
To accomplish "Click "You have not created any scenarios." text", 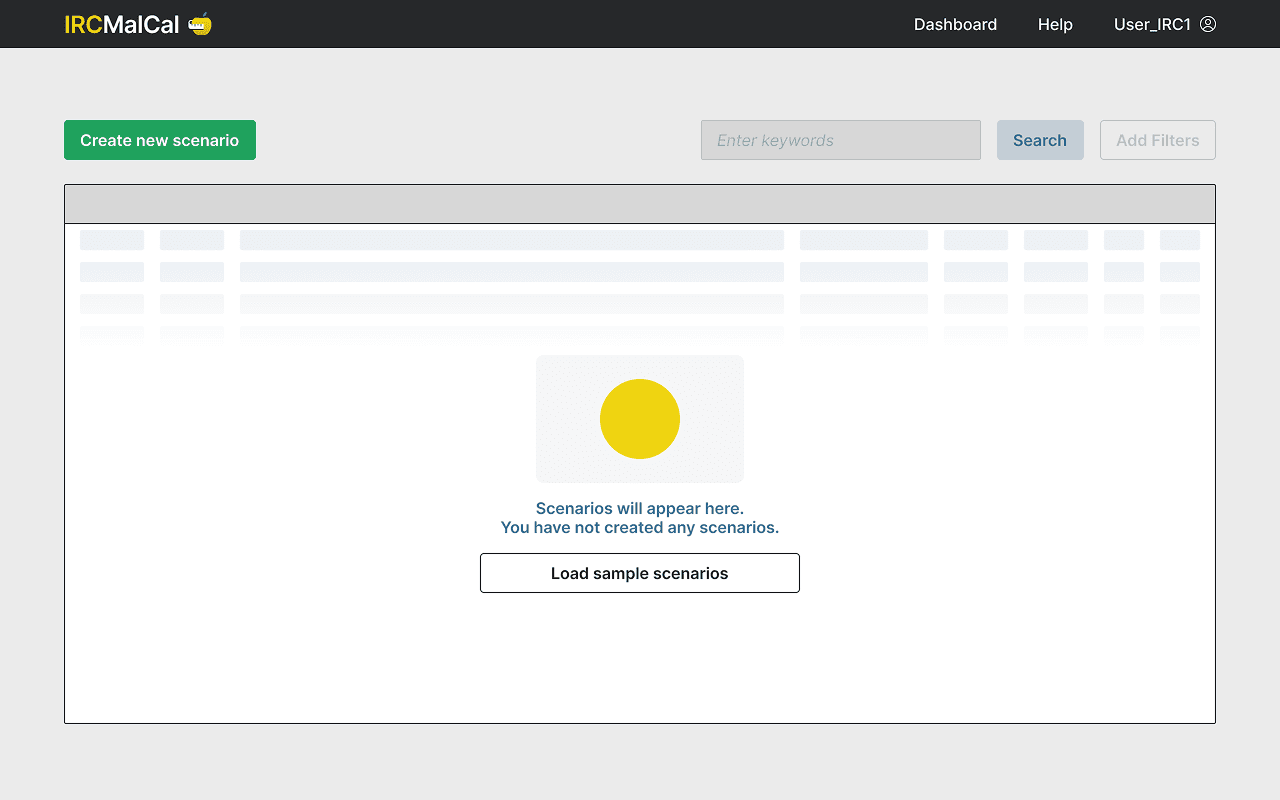I will 640,527.
